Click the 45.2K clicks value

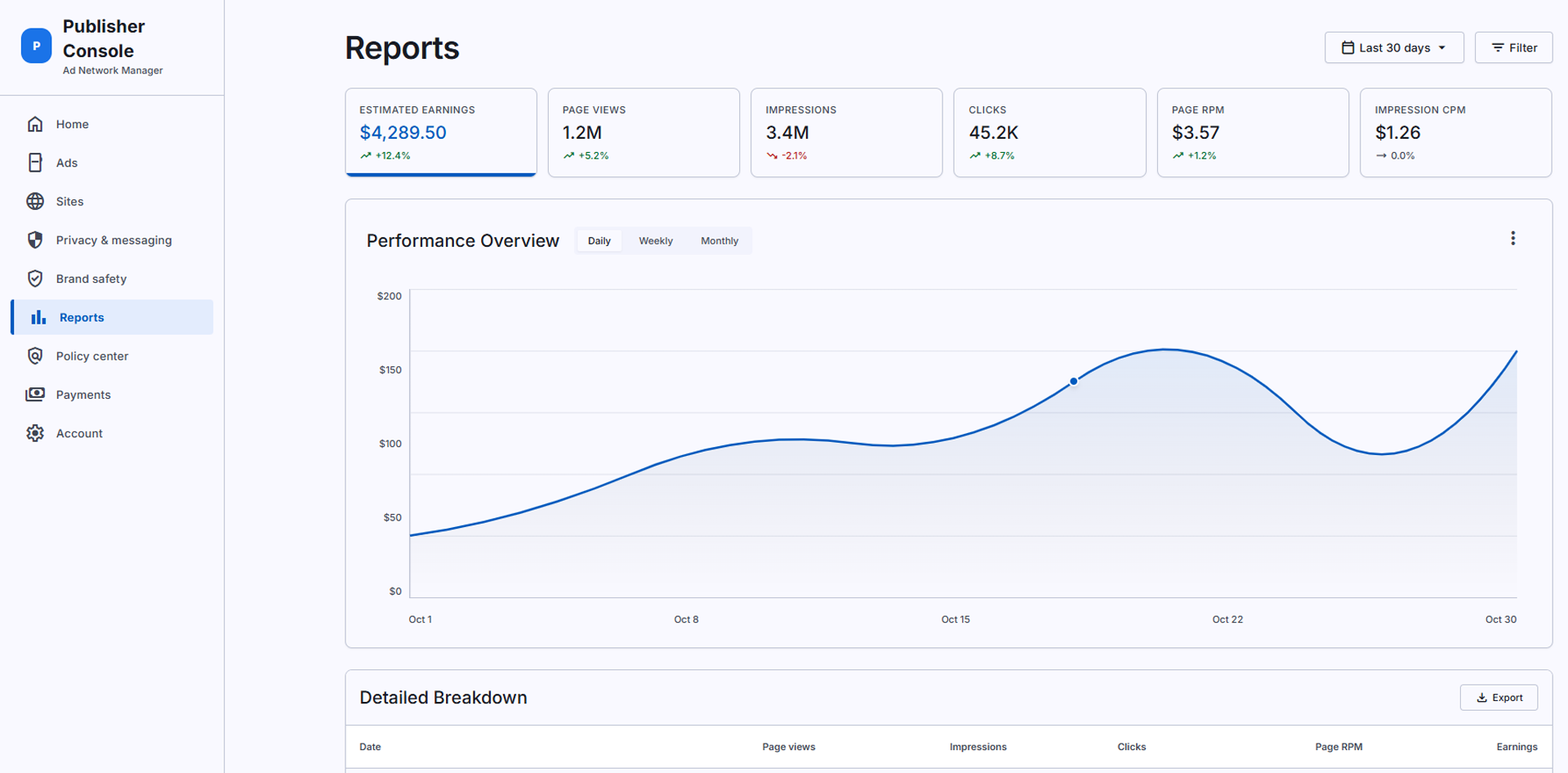(x=993, y=132)
